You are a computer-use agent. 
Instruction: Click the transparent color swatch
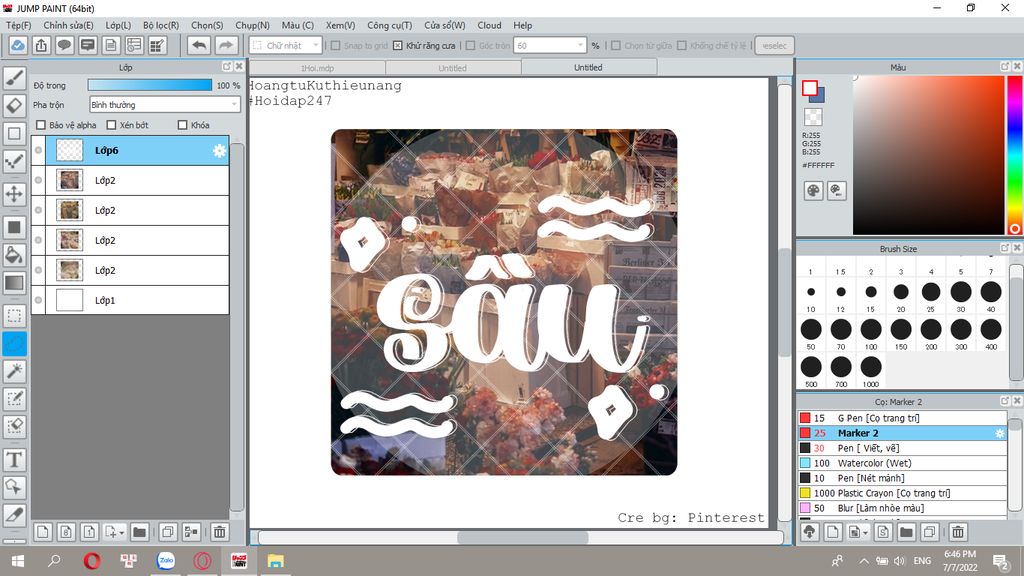(813, 117)
